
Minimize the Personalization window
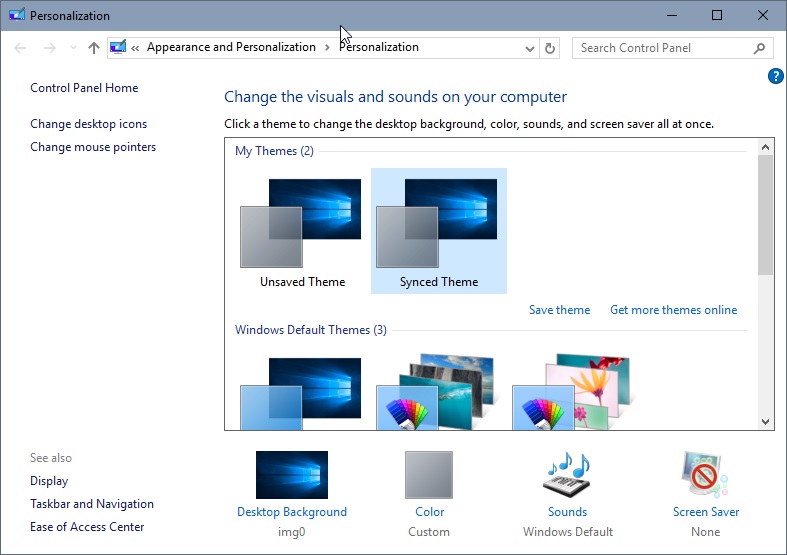click(x=672, y=15)
